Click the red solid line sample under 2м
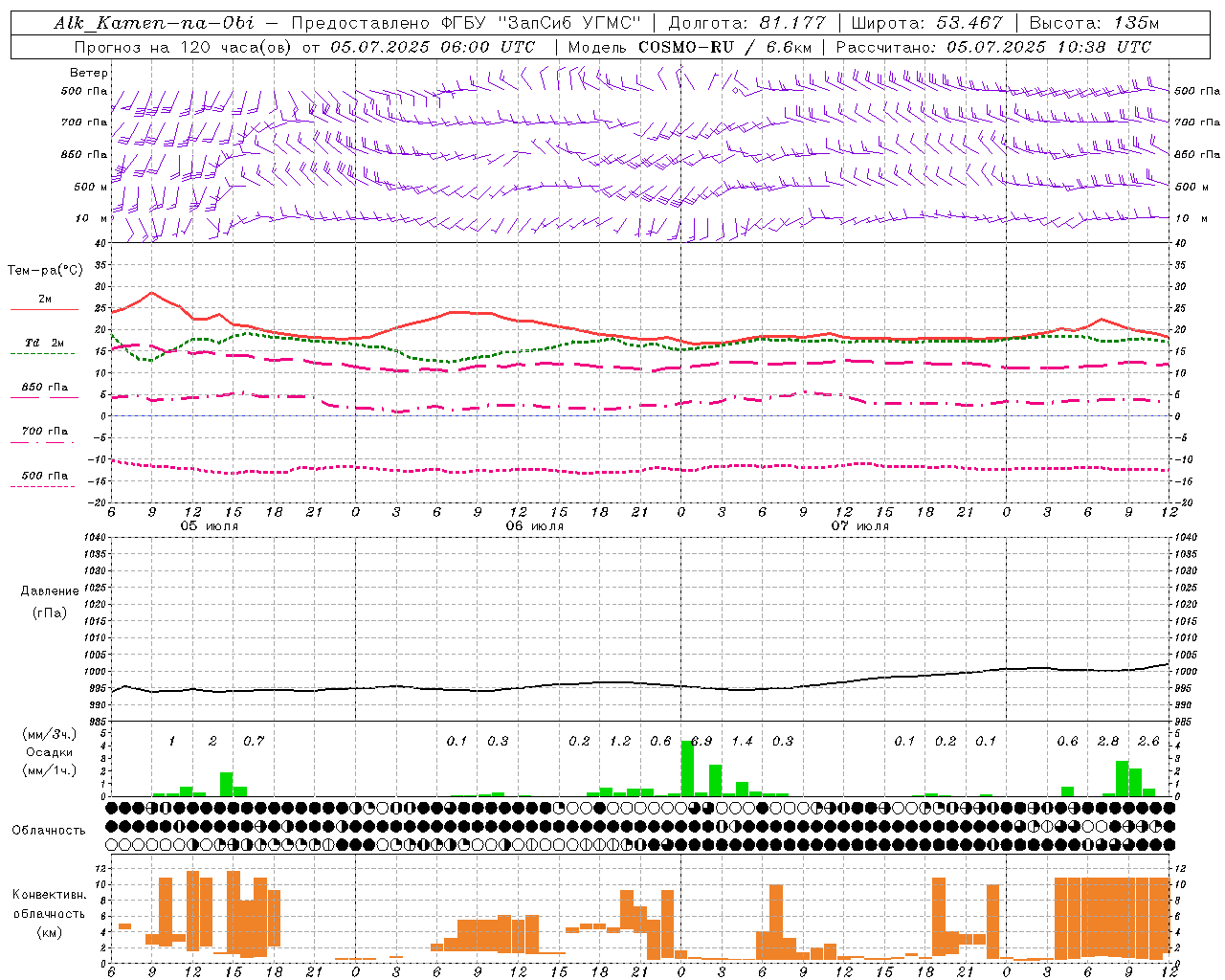 tap(44, 310)
